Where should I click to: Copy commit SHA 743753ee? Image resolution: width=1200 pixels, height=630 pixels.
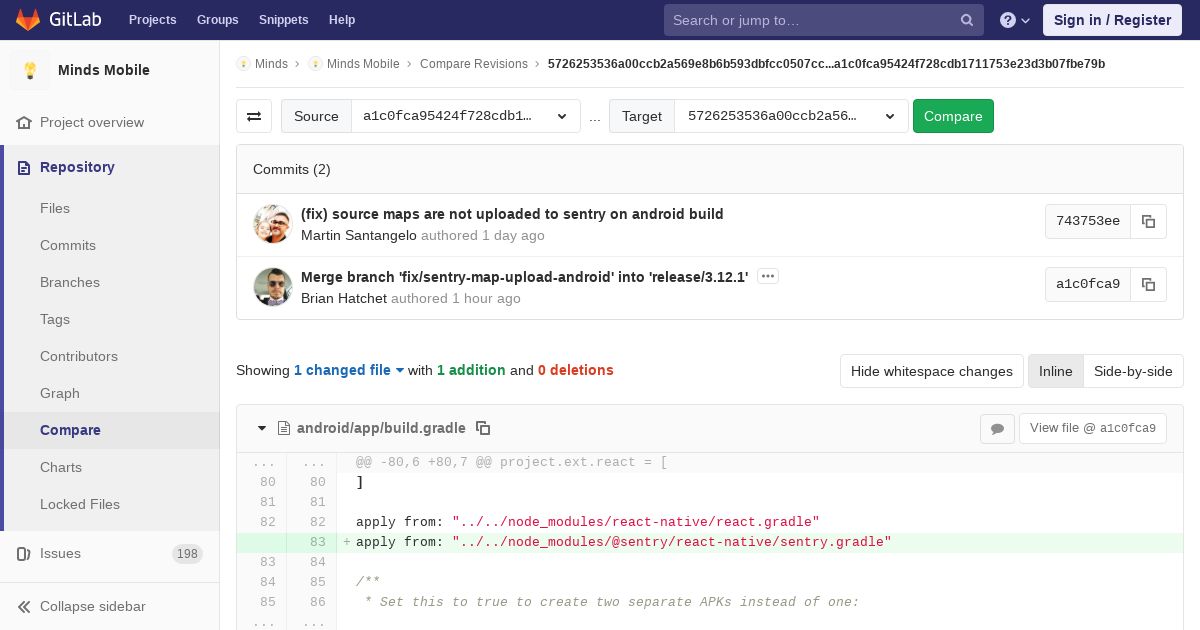click(x=1148, y=221)
